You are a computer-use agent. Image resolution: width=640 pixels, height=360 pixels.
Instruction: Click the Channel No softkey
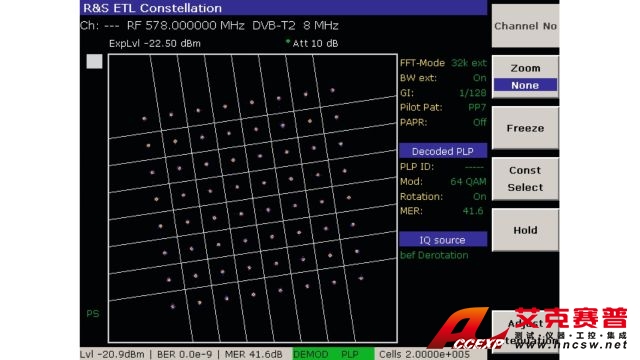(x=525, y=26)
